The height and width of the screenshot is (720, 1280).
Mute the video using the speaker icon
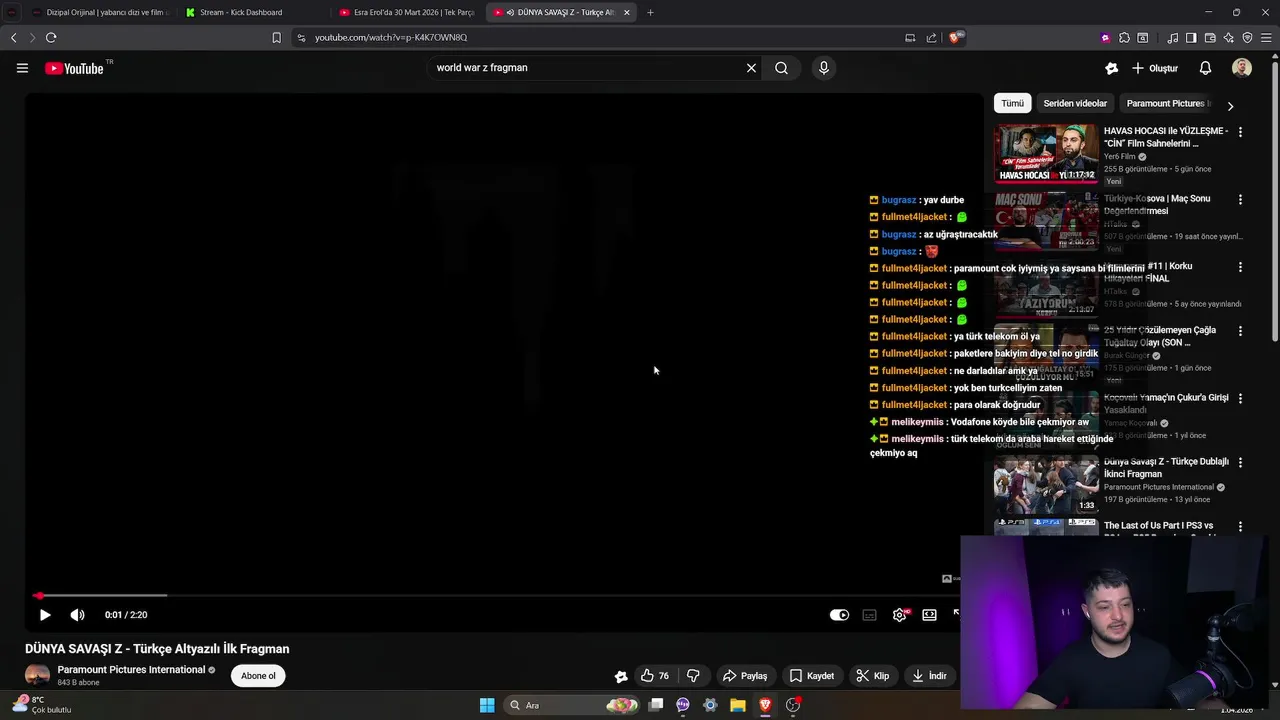pos(78,615)
